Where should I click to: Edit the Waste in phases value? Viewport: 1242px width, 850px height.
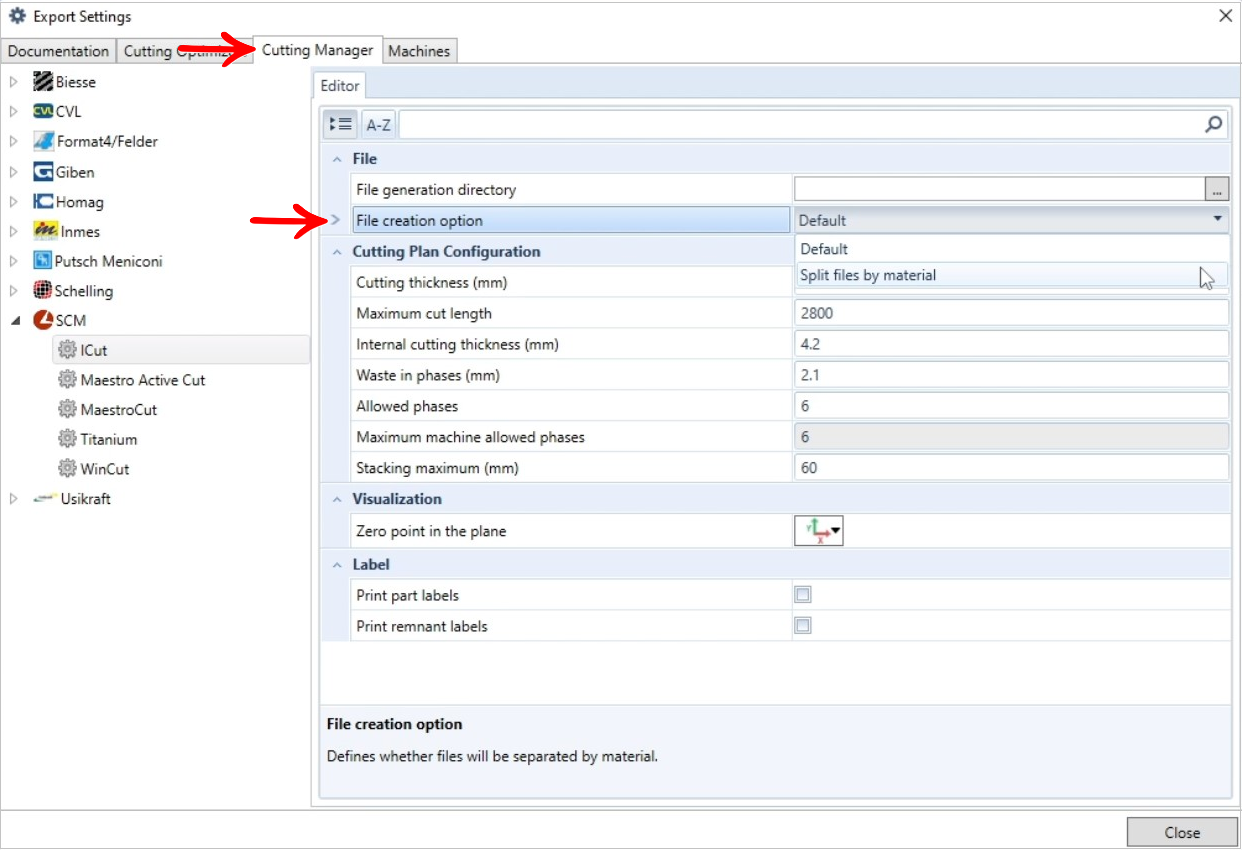[1011, 375]
